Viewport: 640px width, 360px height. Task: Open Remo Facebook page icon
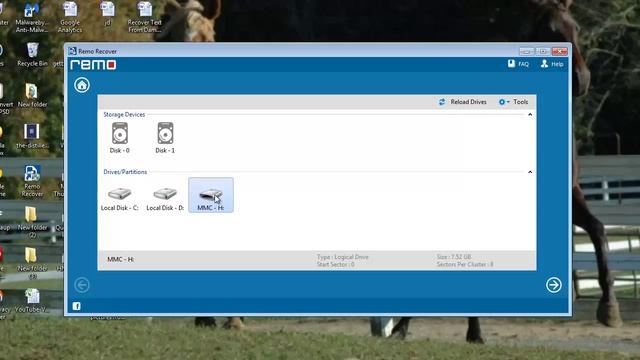[x=76, y=306]
